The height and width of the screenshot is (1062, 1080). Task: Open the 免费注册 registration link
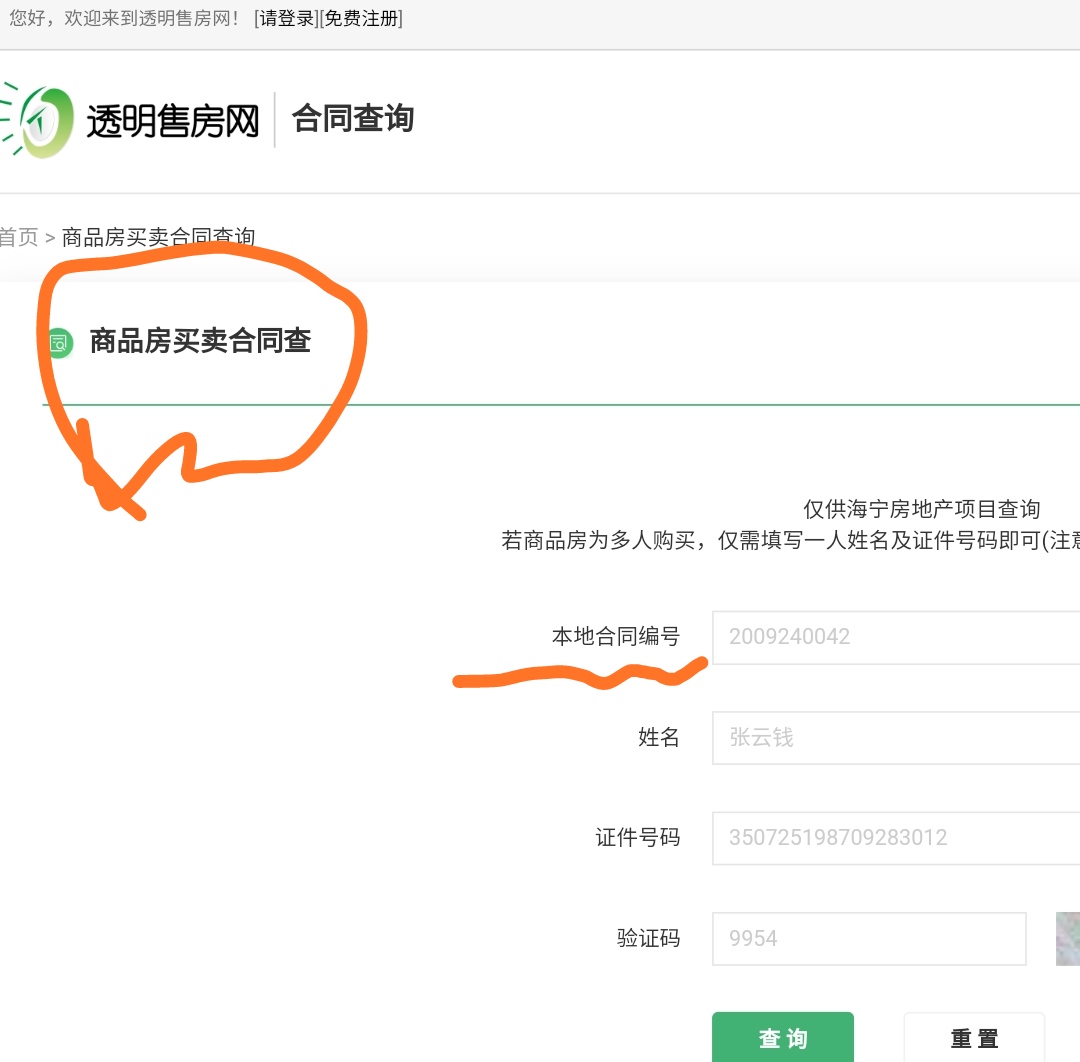point(359,19)
